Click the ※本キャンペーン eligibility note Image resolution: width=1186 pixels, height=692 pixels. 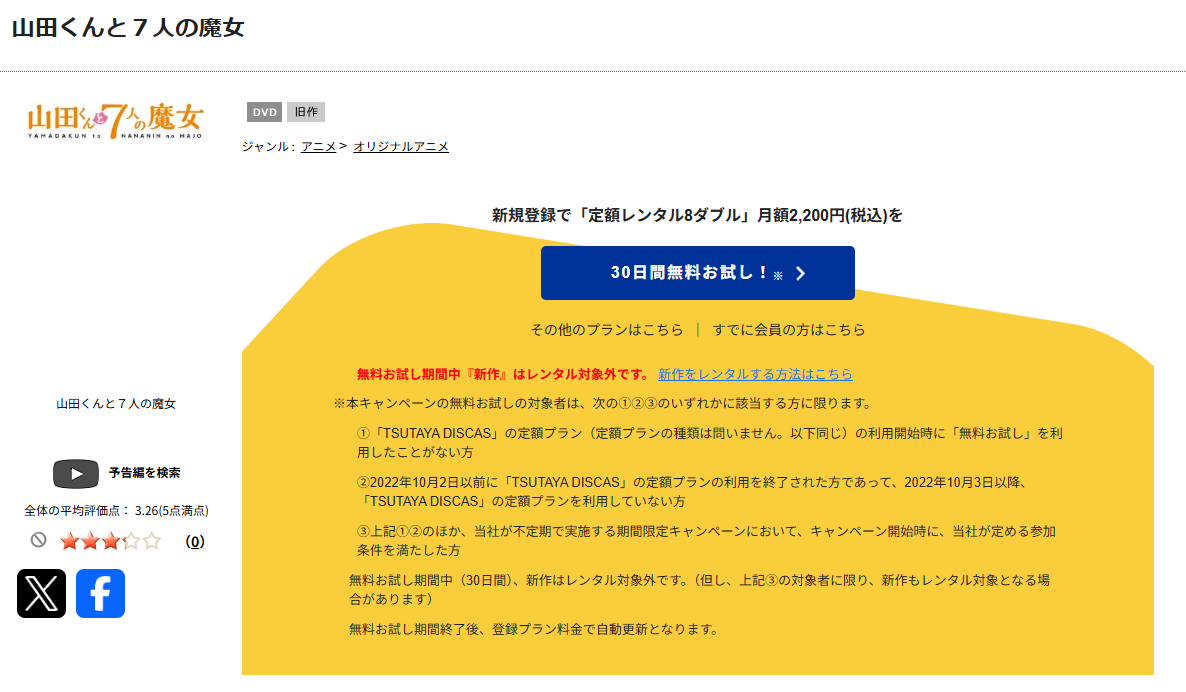[604, 404]
